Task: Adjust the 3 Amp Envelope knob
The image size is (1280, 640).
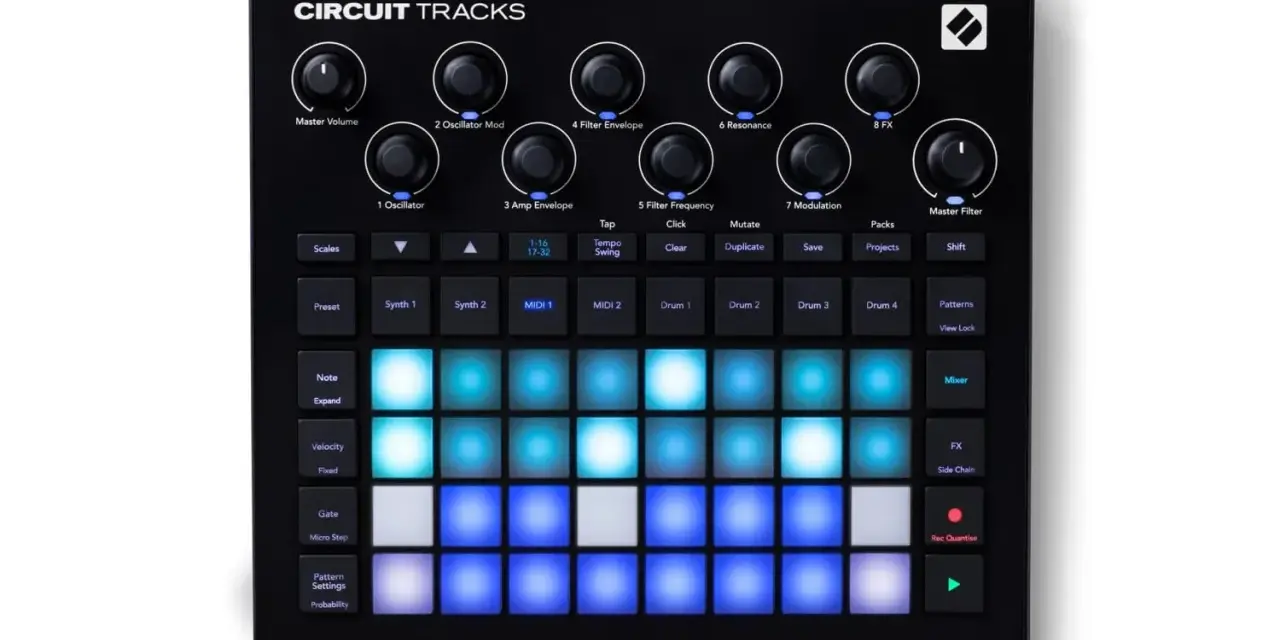Action: pos(539,157)
